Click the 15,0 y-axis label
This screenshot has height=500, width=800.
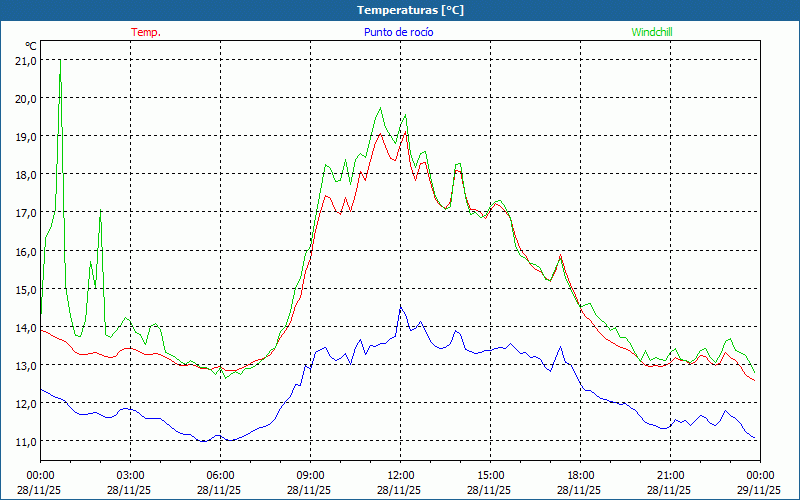pyautogui.click(x=26, y=288)
